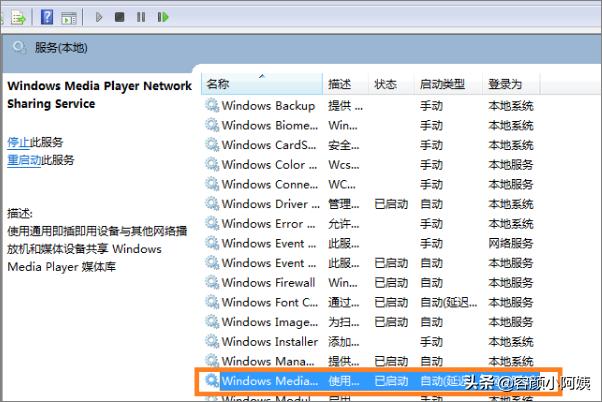Sort by the 启动类型 column header
This screenshot has height=402, width=602.
pyautogui.click(x=448, y=84)
